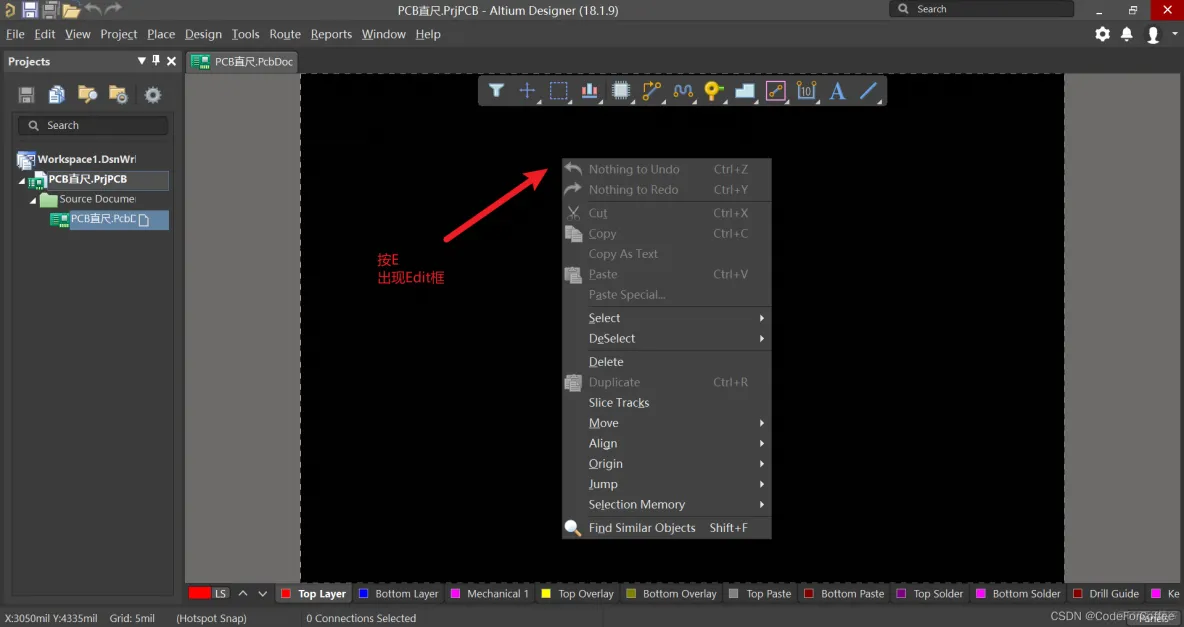
Task: Switch to the Mechanical 1 layer tab
Action: 490,594
